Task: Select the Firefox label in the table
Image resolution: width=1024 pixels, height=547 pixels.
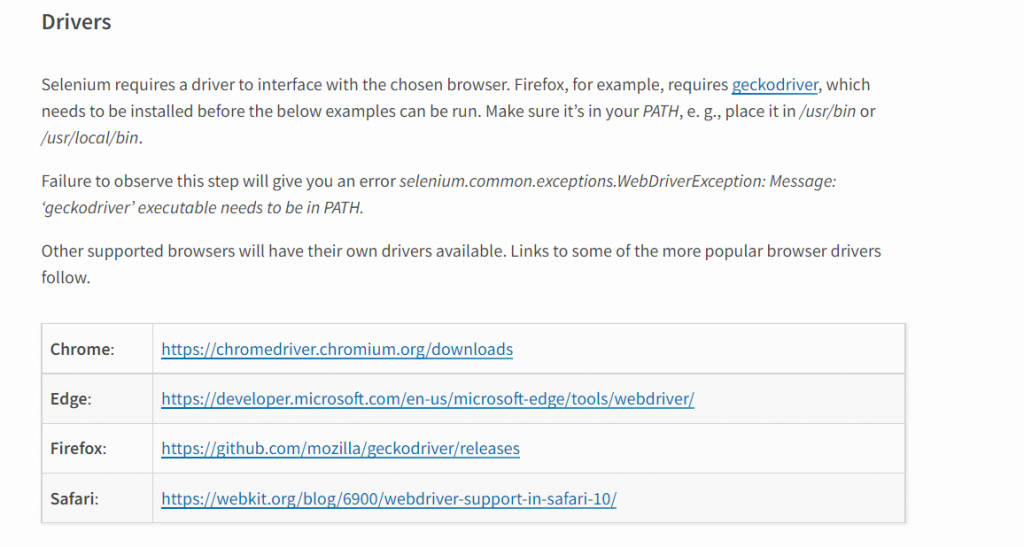Action: (x=78, y=448)
